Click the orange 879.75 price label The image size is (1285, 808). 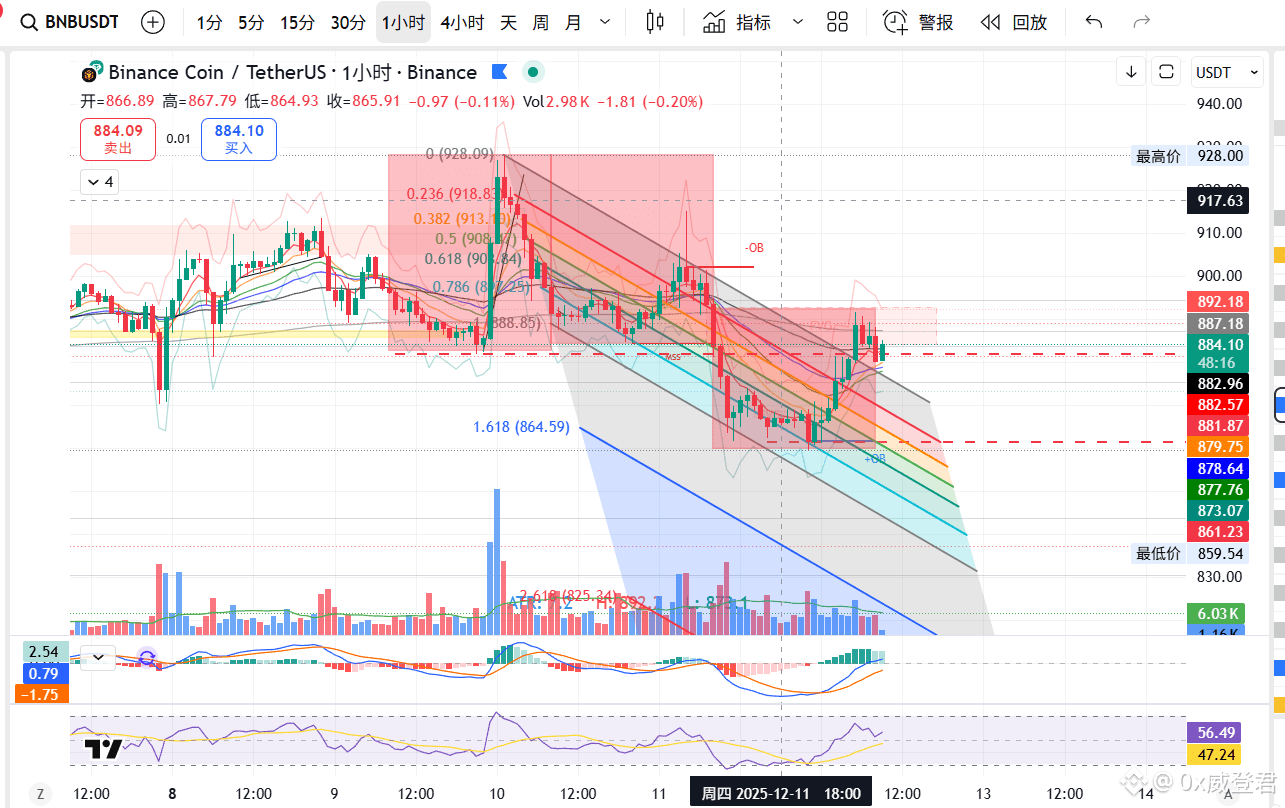(1217, 446)
